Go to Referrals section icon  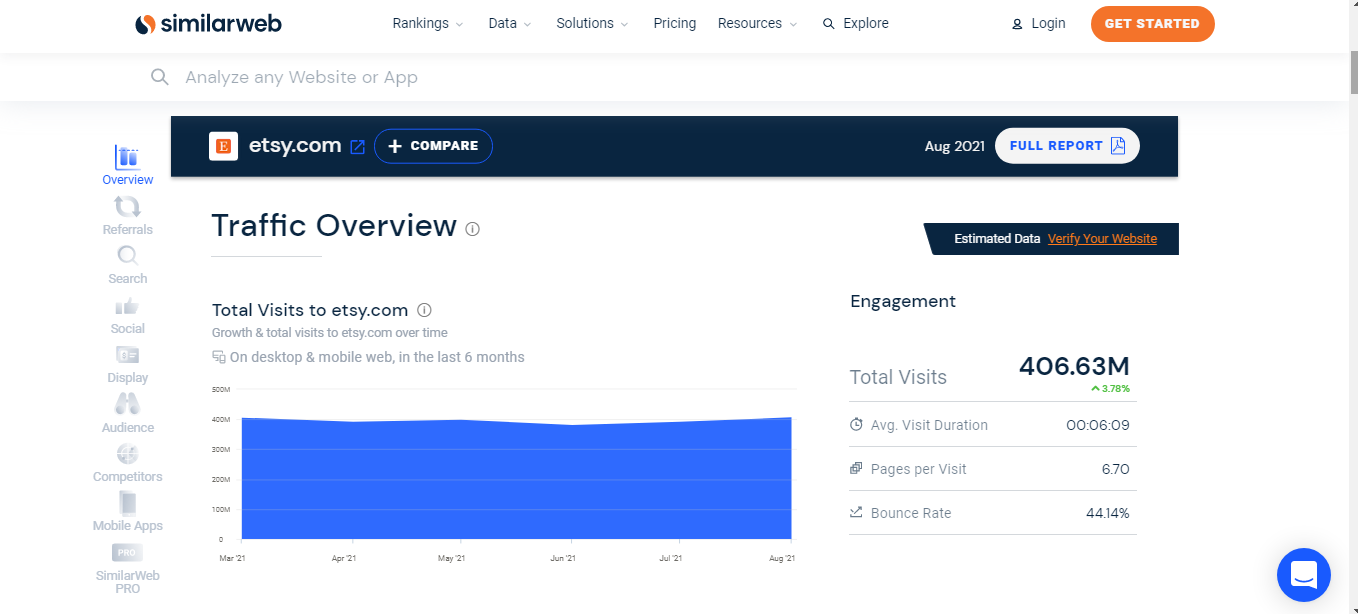click(127, 207)
